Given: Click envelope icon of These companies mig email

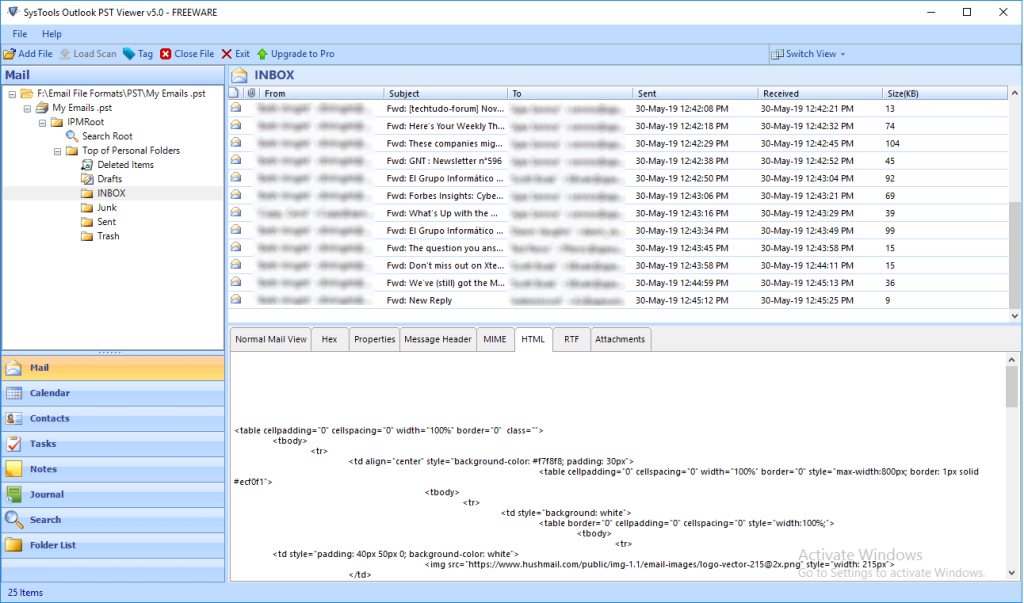Looking at the screenshot, I should [236, 143].
